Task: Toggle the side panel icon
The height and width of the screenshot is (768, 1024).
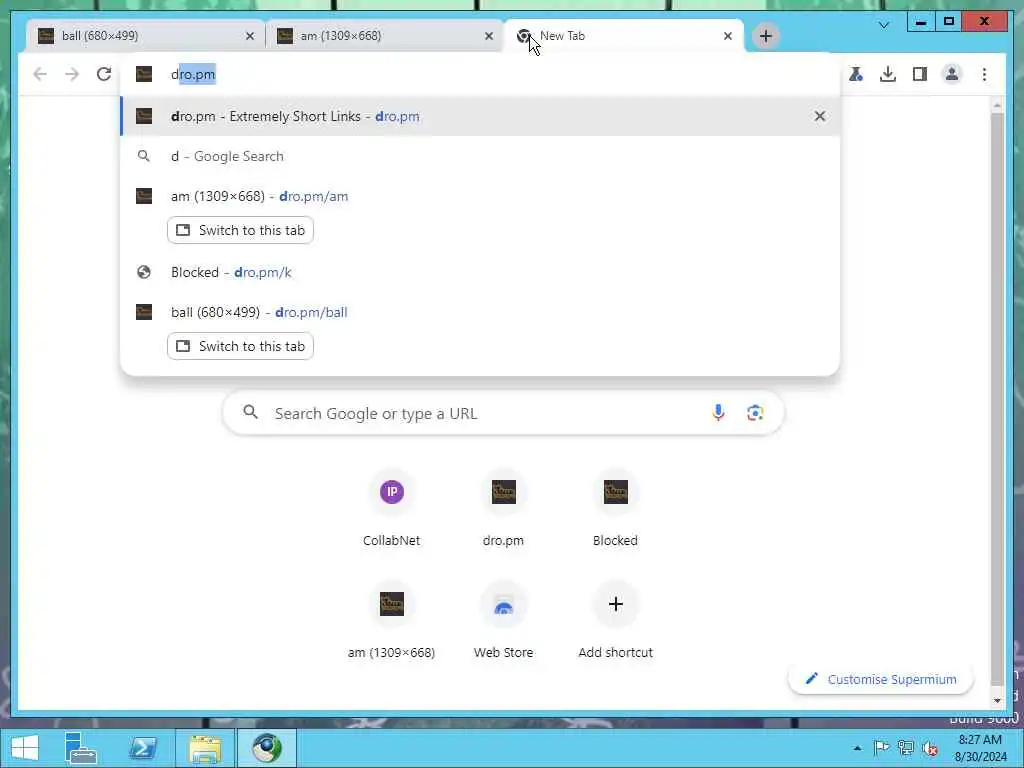Action: click(920, 74)
